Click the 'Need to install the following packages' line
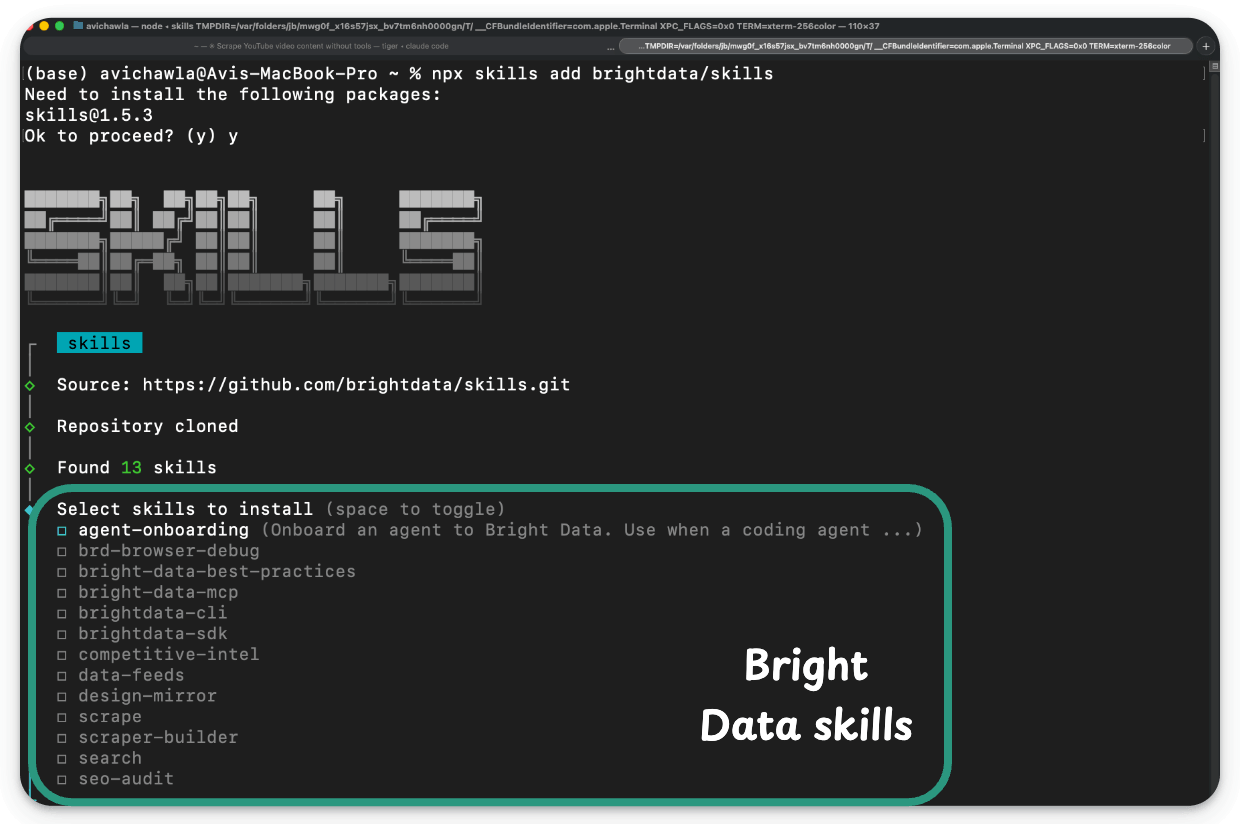The width and height of the screenshot is (1240, 824). (x=233, y=94)
